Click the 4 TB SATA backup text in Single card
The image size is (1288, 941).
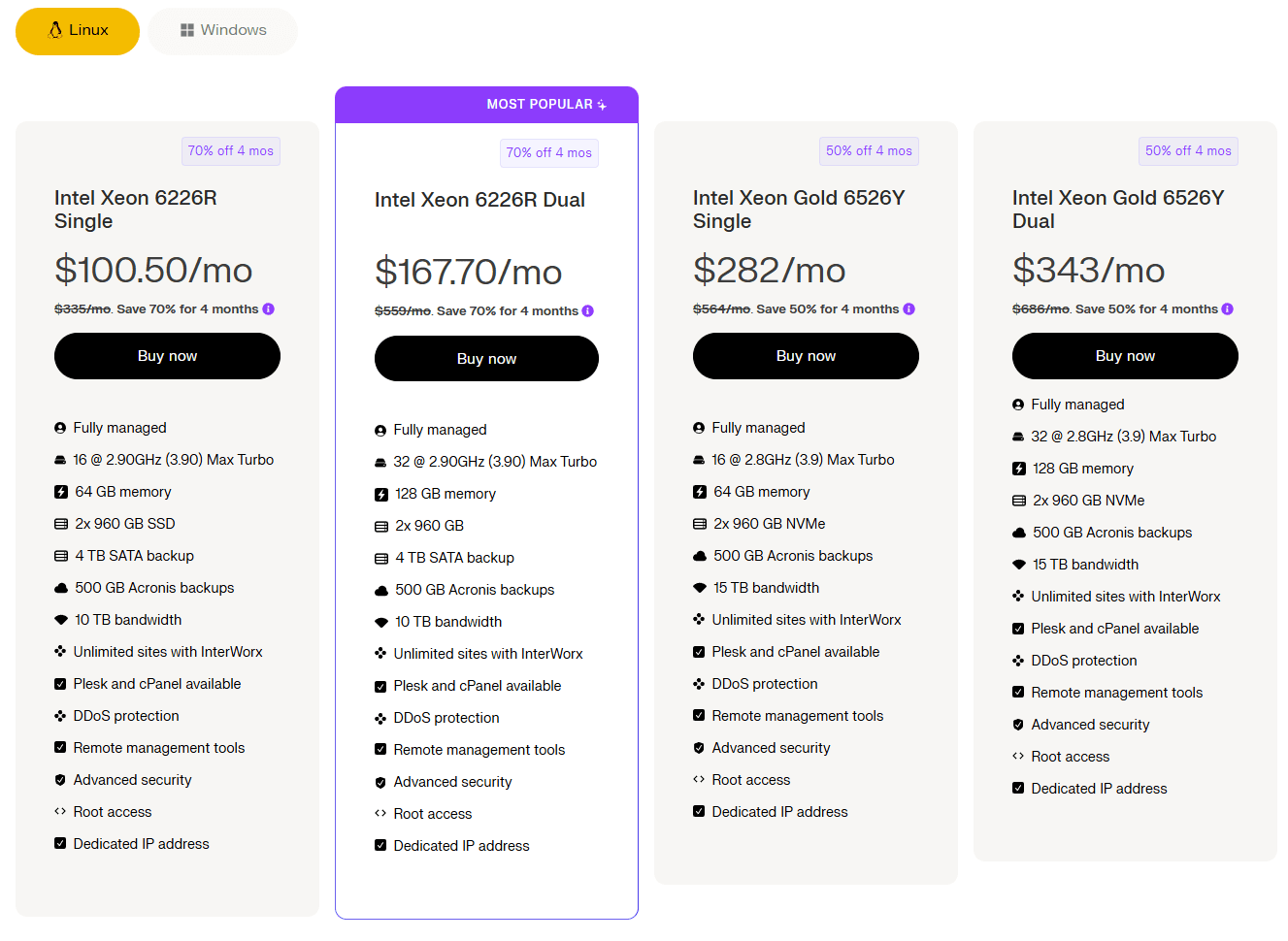pyautogui.click(x=135, y=556)
